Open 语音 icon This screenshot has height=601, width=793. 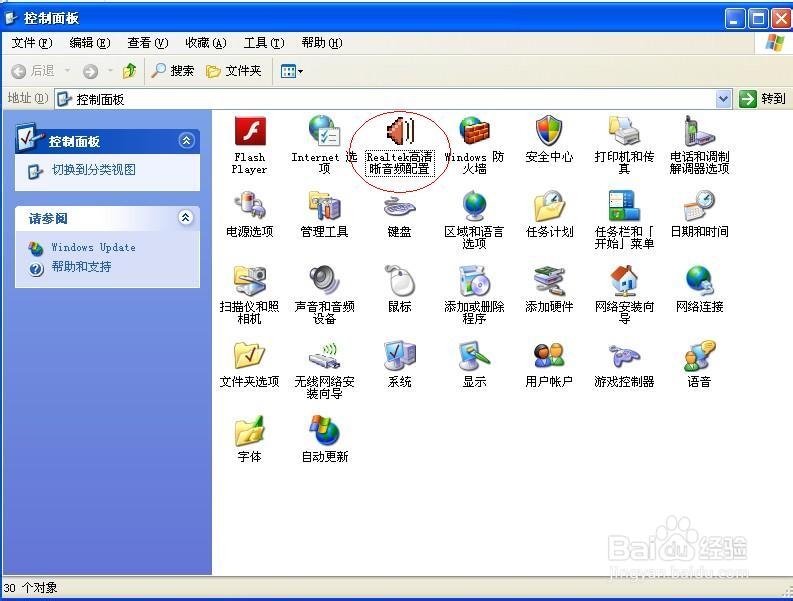pos(699,355)
